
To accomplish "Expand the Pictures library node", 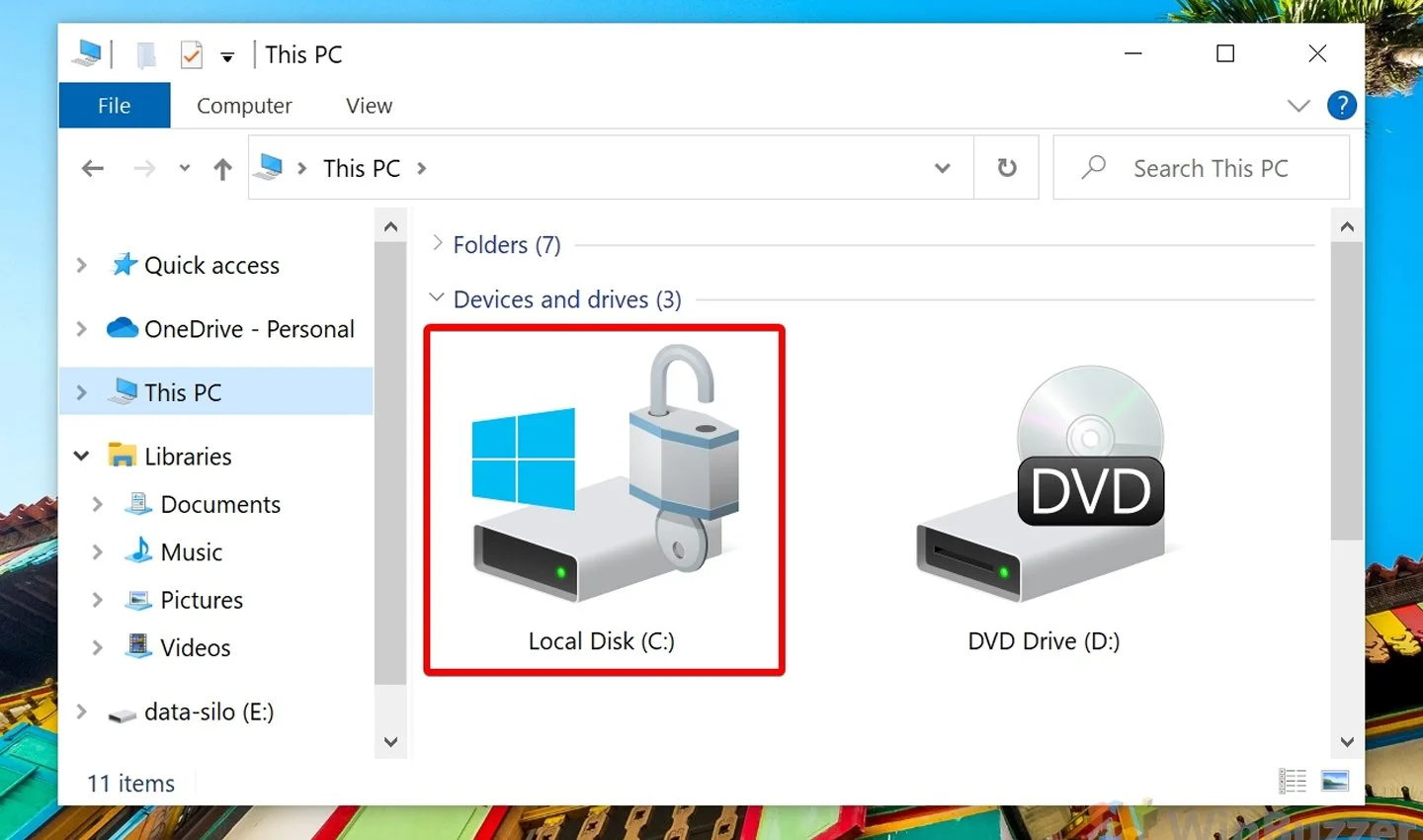I will coord(98,600).
